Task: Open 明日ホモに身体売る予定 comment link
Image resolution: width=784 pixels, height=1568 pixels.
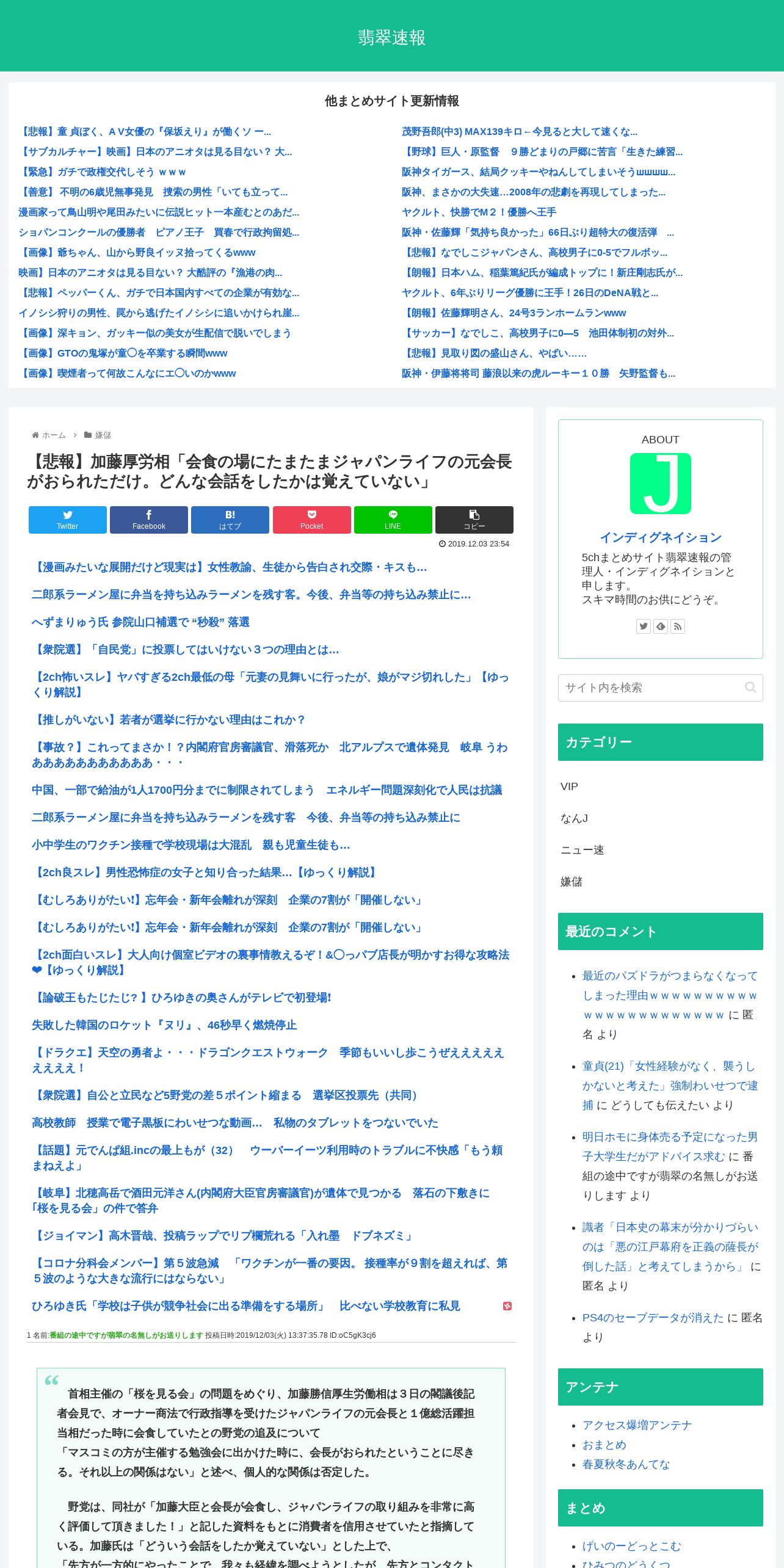Action: point(670,1147)
